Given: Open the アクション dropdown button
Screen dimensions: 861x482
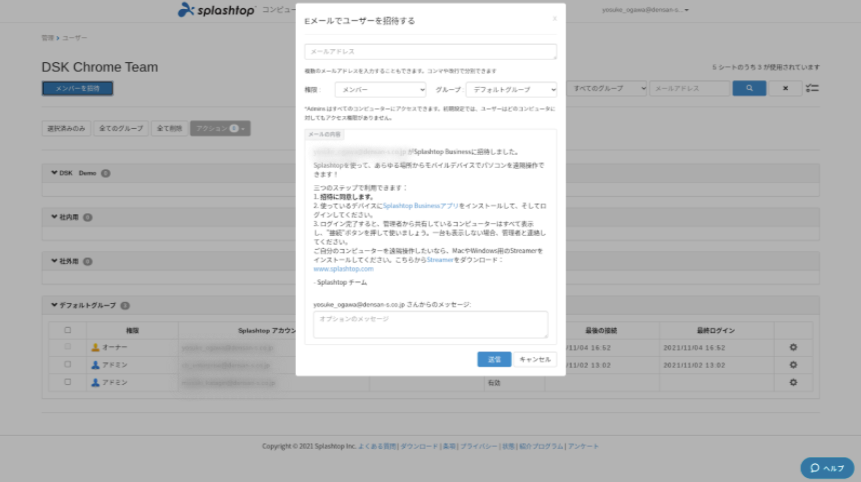Looking at the screenshot, I should click(220, 128).
